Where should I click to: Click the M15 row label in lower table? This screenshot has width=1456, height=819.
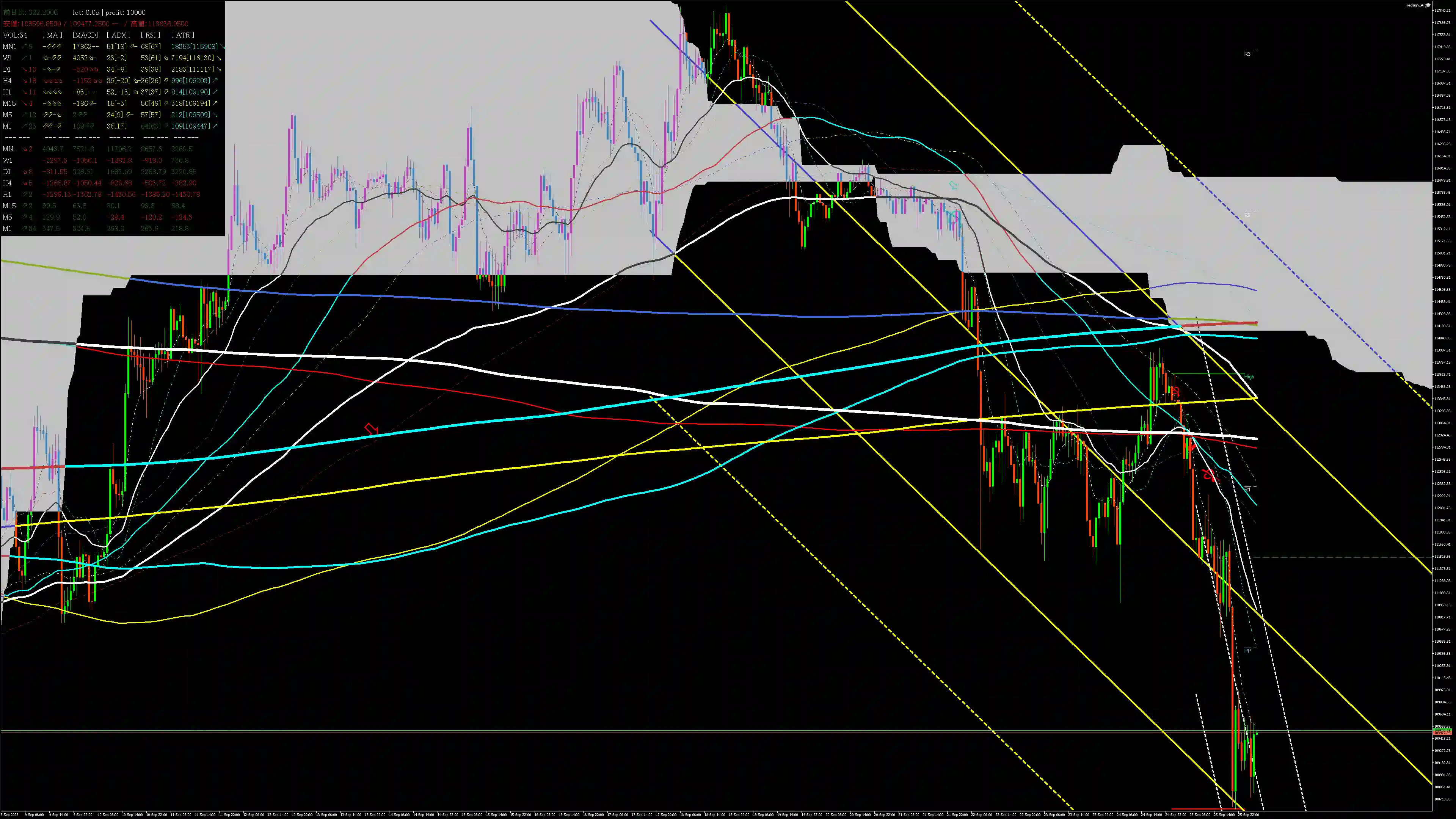(9, 206)
